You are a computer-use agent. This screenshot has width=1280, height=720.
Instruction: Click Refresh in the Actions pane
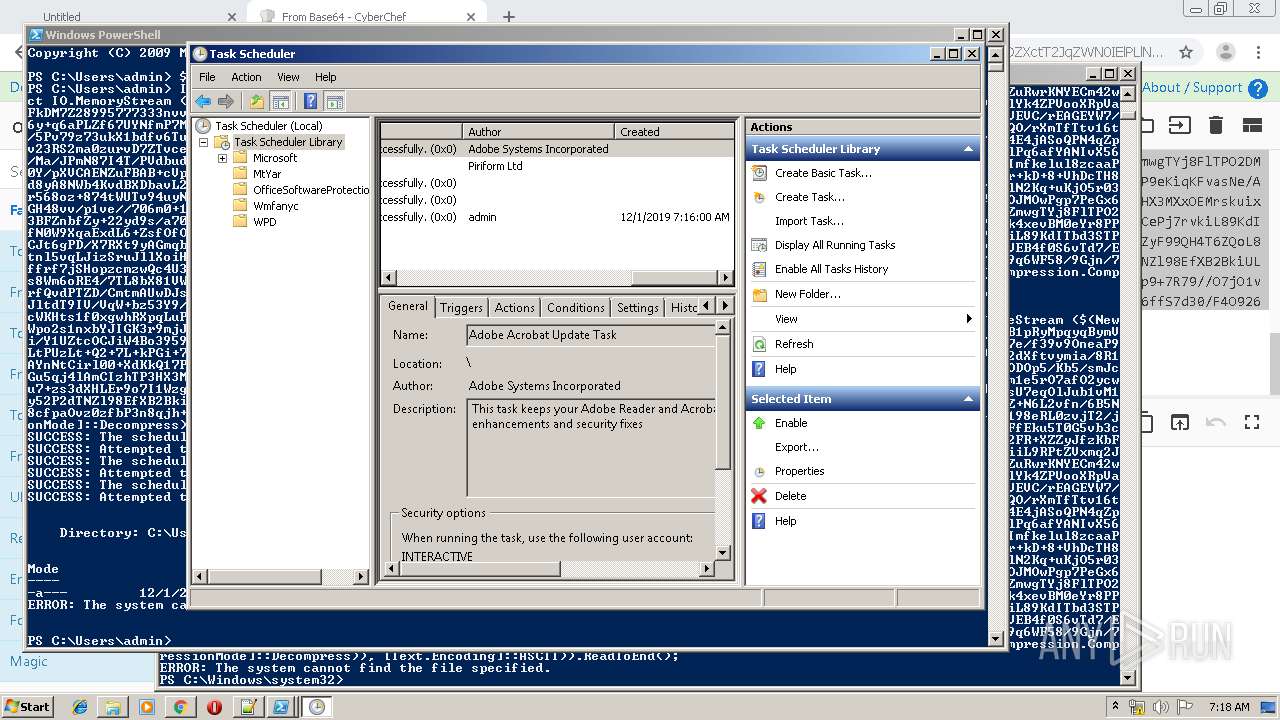point(794,344)
